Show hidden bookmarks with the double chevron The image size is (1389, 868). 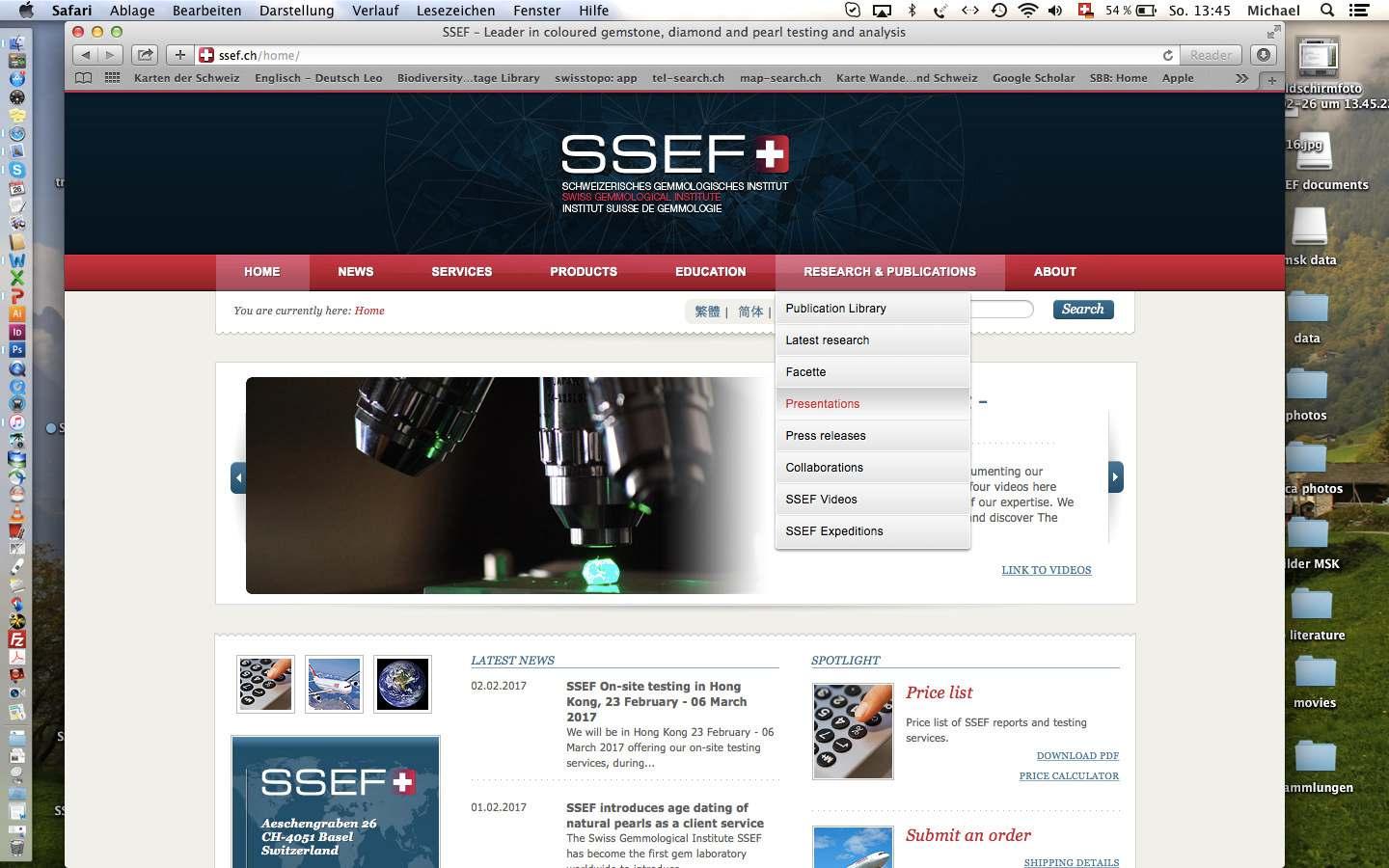click(x=1241, y=78)
